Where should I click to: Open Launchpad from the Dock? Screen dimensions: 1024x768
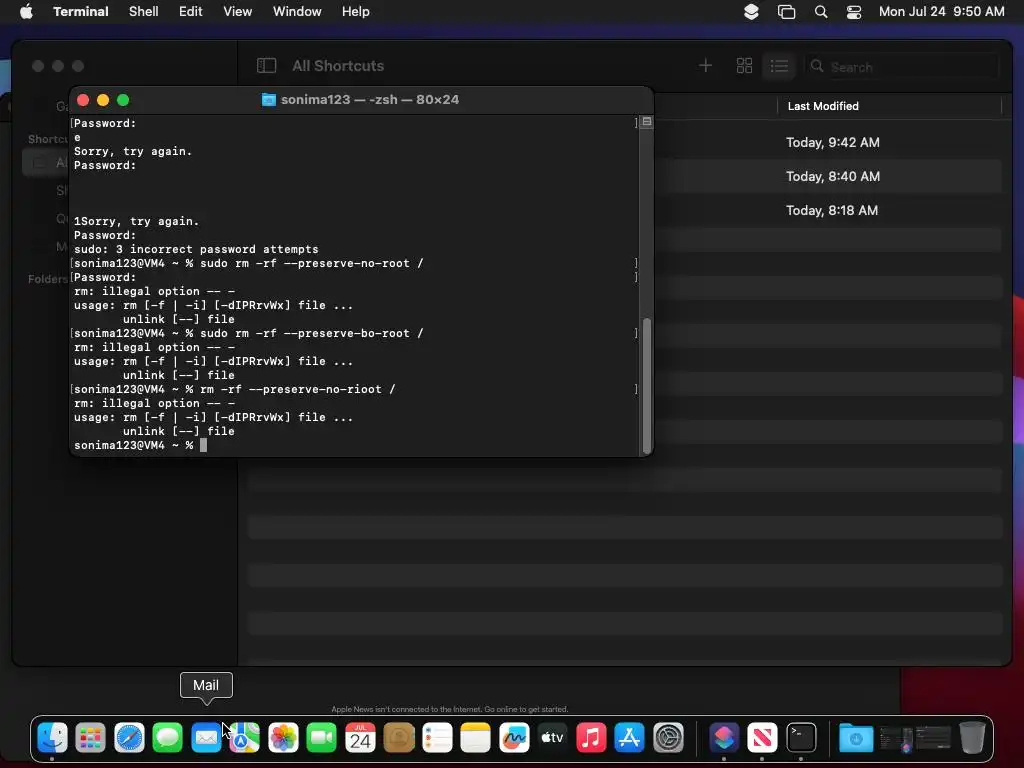point(91,738)
